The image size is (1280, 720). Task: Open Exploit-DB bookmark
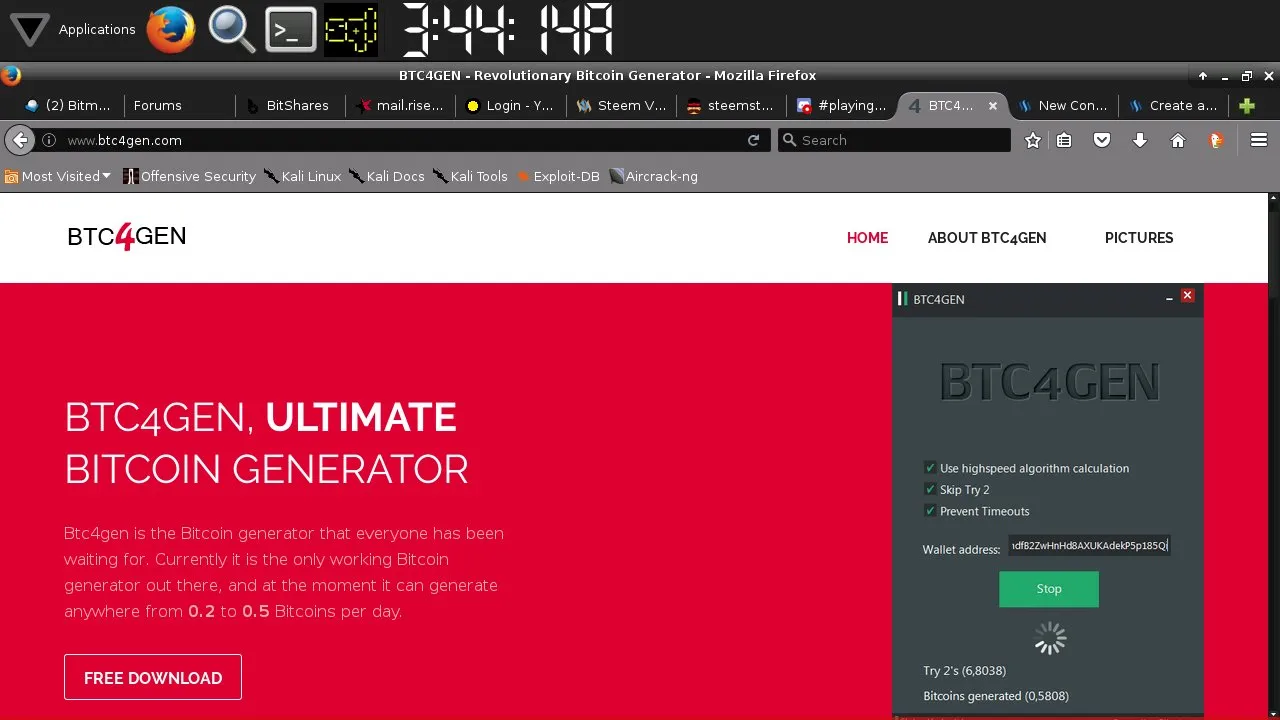coord(557,176)
